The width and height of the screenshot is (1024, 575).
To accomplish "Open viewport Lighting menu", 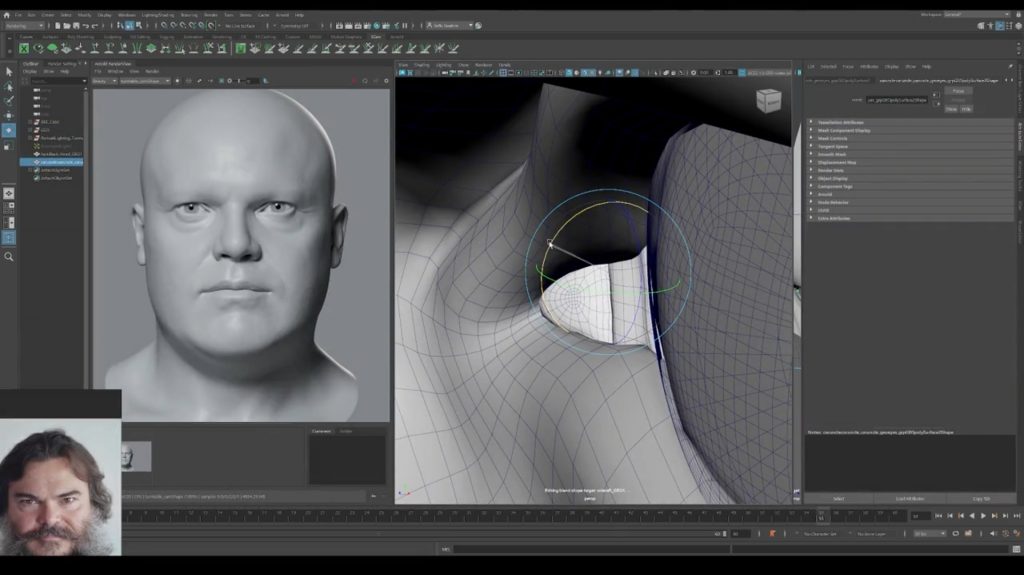I will pos(443,65).
